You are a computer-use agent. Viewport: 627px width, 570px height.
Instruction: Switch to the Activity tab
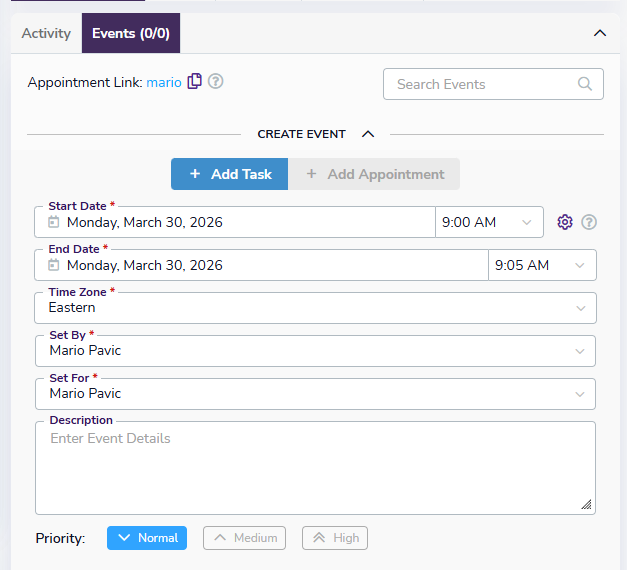click(46, 33)
